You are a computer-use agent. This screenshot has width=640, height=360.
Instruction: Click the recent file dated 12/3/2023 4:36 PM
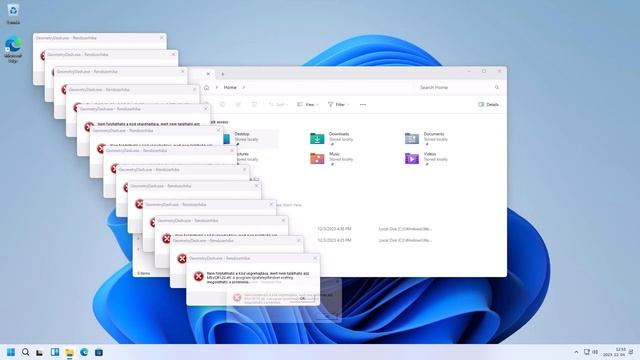[334, 229]
